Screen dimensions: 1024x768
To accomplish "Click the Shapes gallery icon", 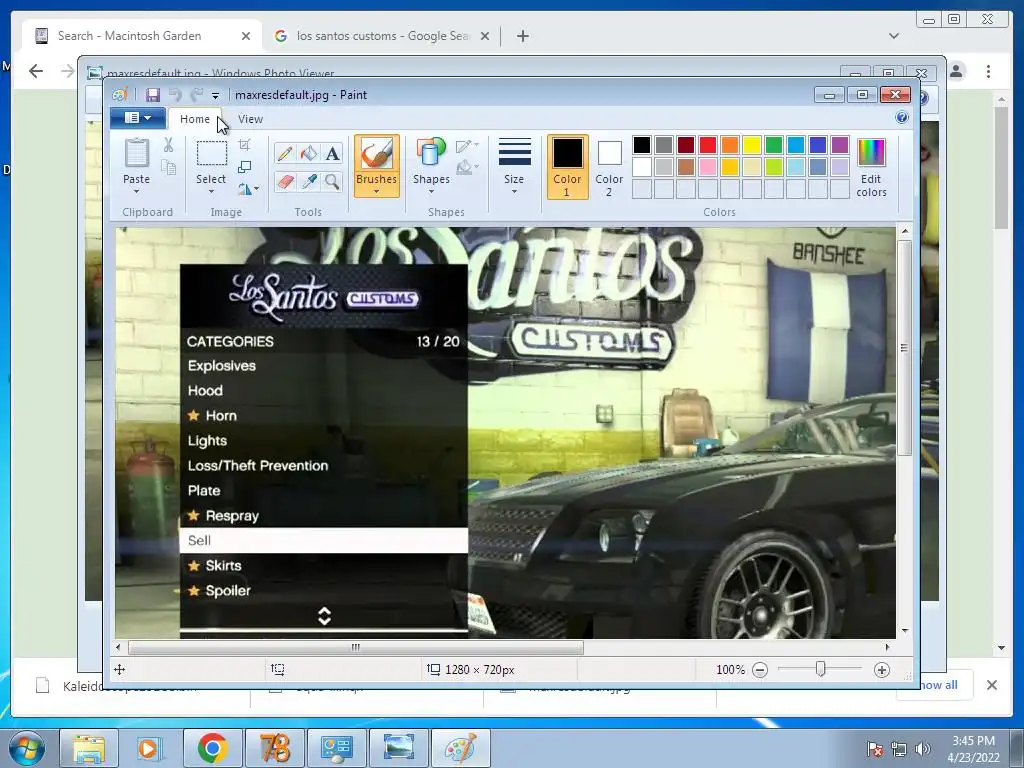I will click(431, 153).
